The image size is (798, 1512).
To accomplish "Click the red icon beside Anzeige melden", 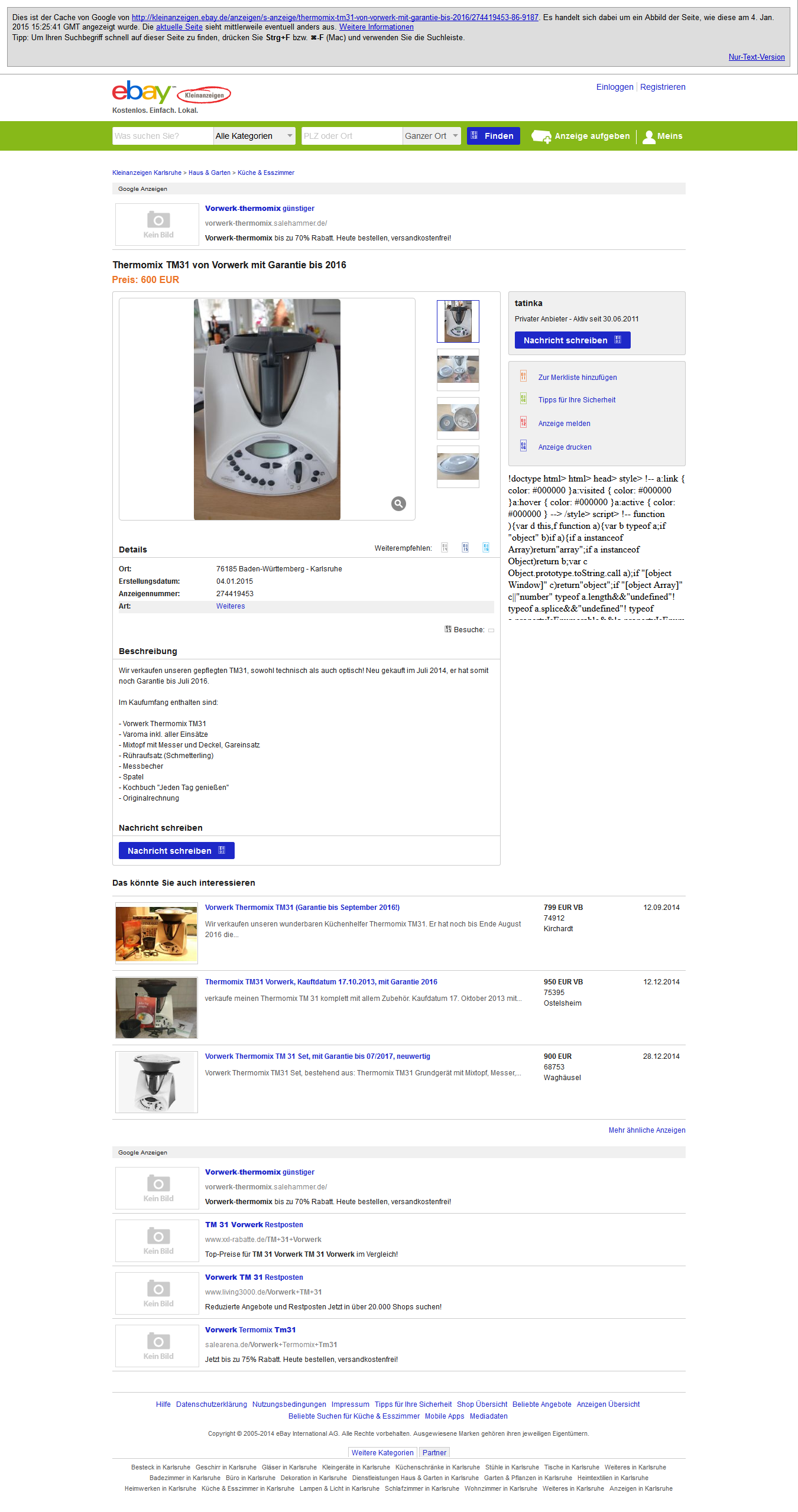I will tap(523, 422).
